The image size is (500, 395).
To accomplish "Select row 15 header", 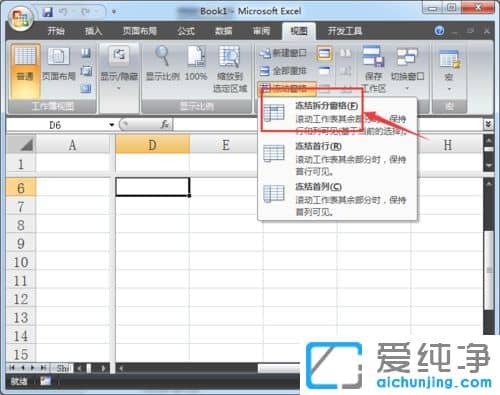I will tap(21, 354).
